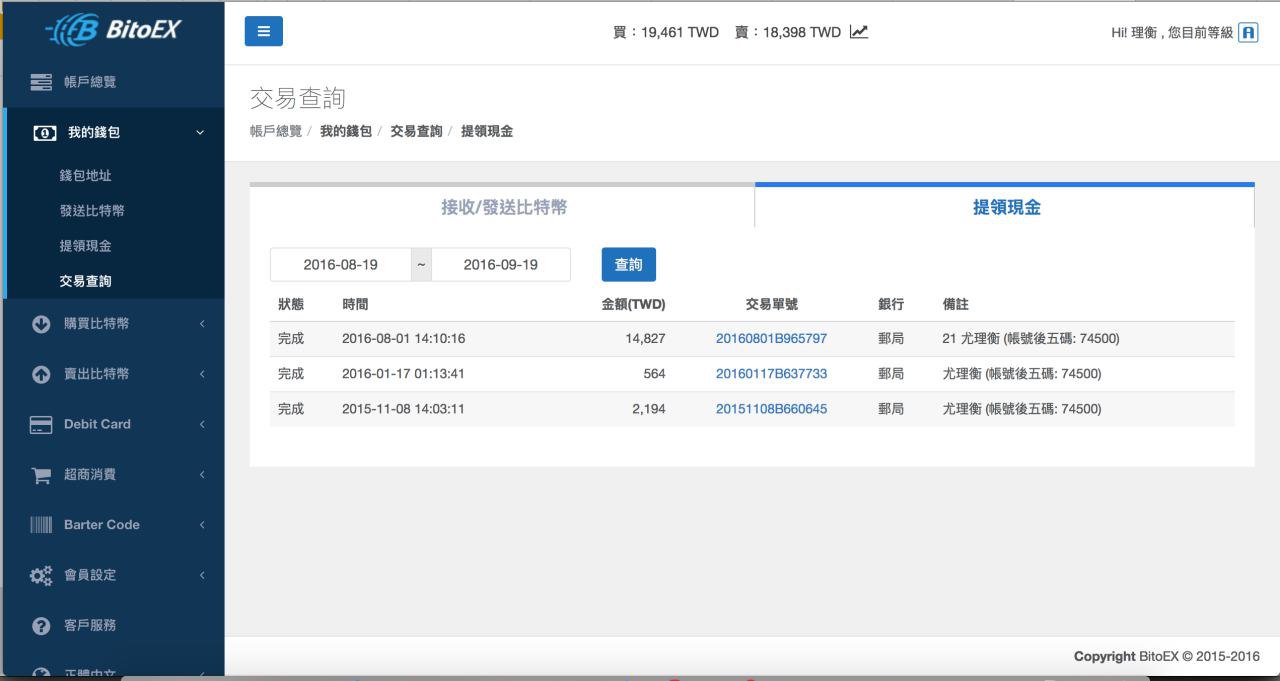Viewport: 1280px width, 681px height.
Task: Go to 錢包地址 in sidebar
Action: coord(85,176)
